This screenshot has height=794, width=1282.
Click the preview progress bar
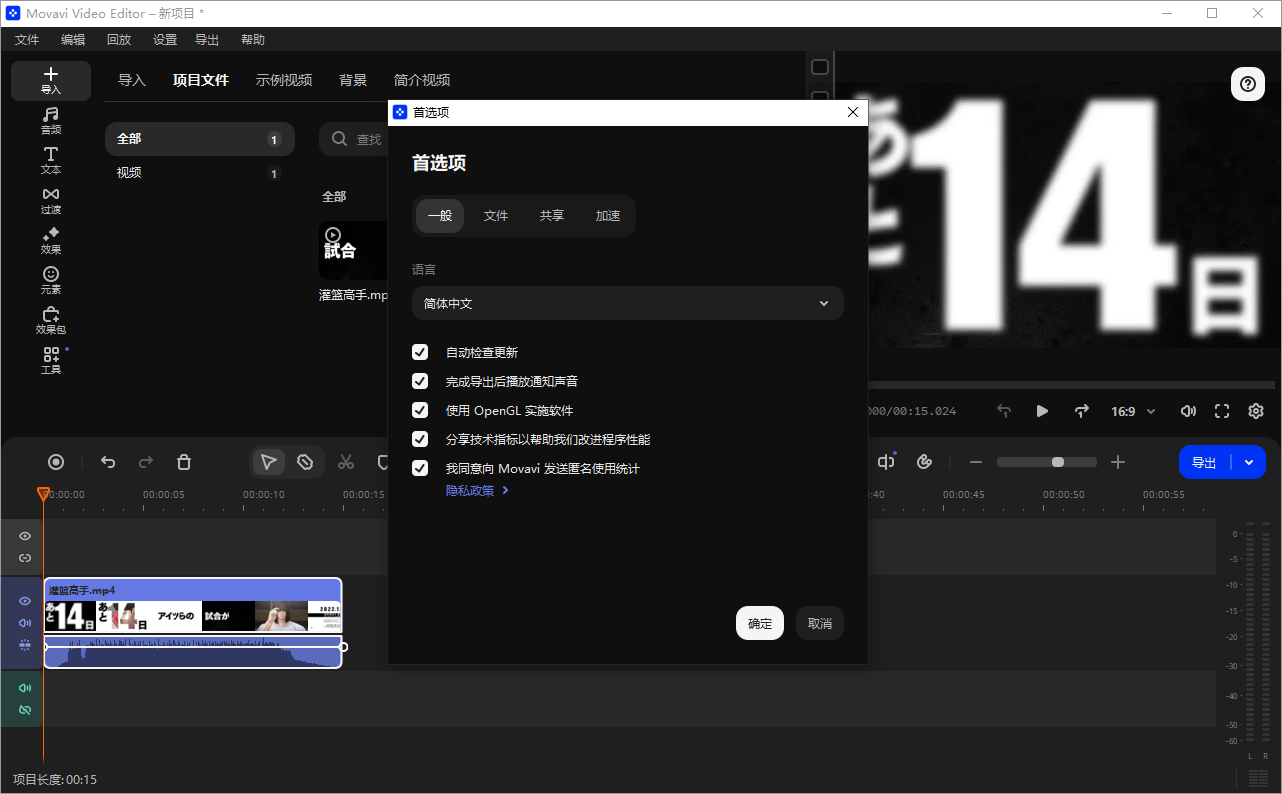(1071, 384)
